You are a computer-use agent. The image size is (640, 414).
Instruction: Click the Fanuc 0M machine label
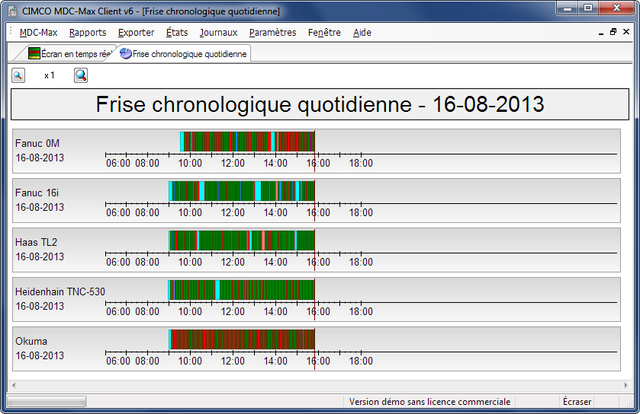(x=38, y=143)
